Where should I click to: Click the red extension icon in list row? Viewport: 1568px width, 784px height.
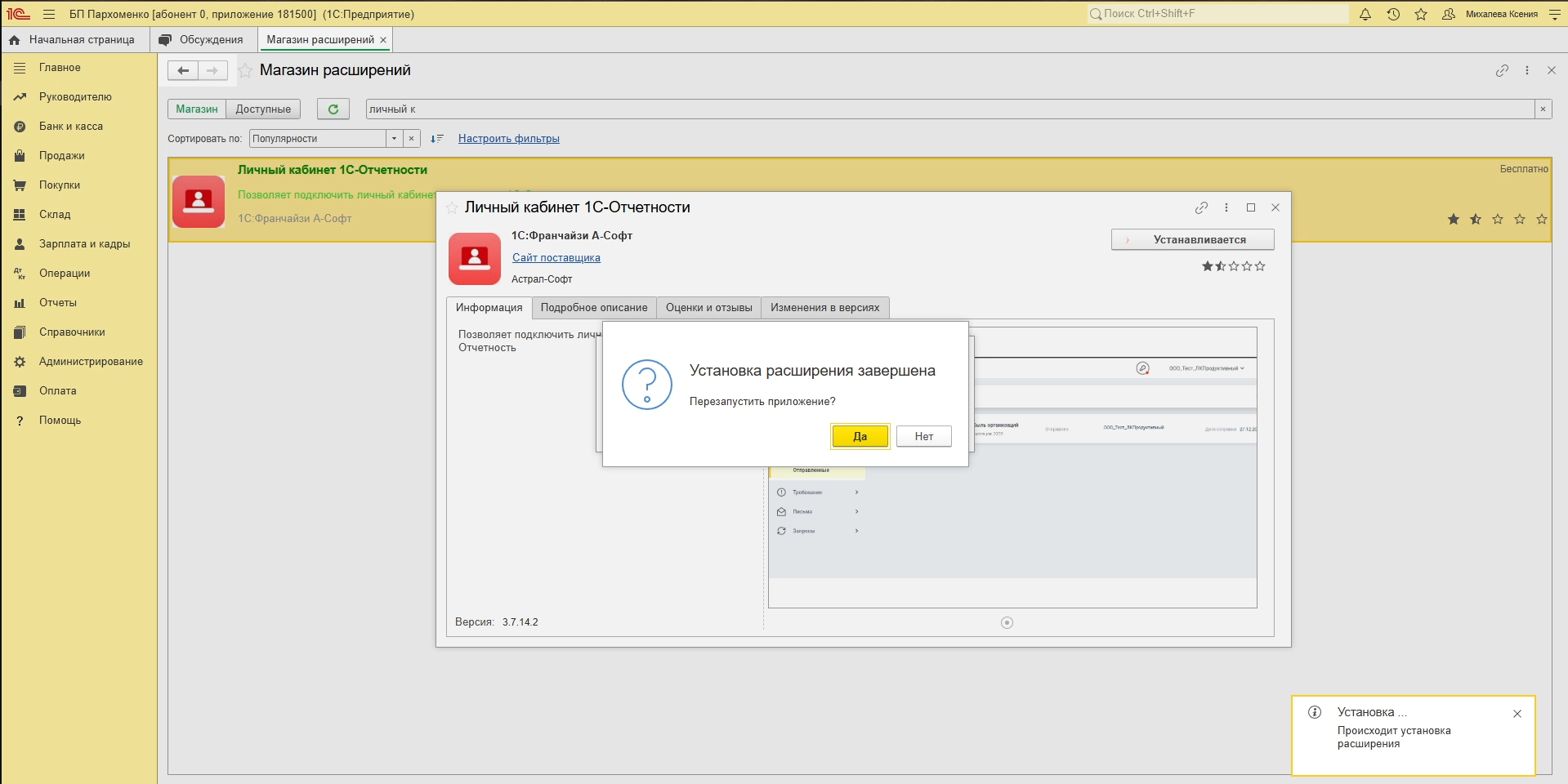199,202
